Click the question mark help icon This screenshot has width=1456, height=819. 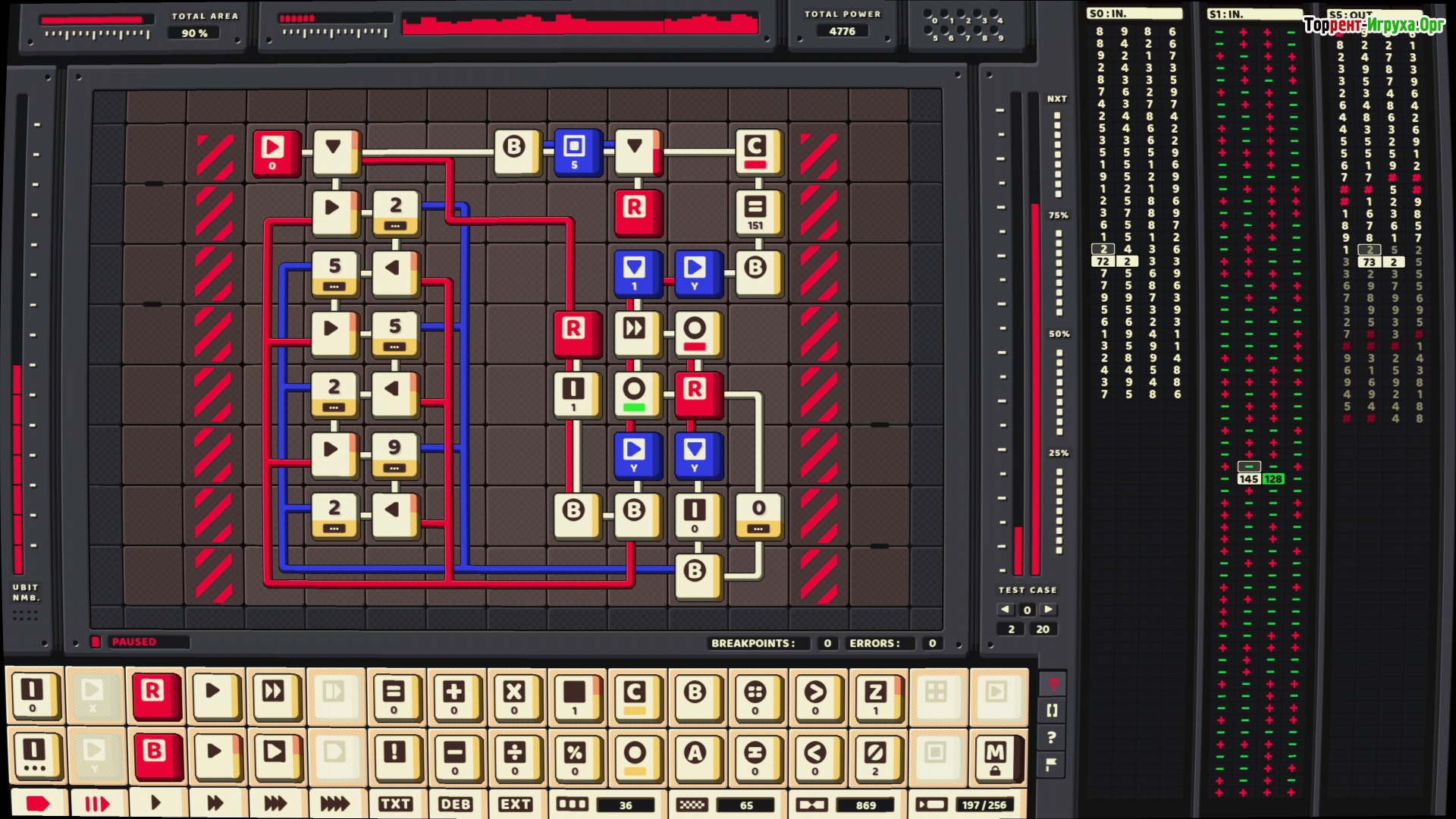tap(1052, 737)
